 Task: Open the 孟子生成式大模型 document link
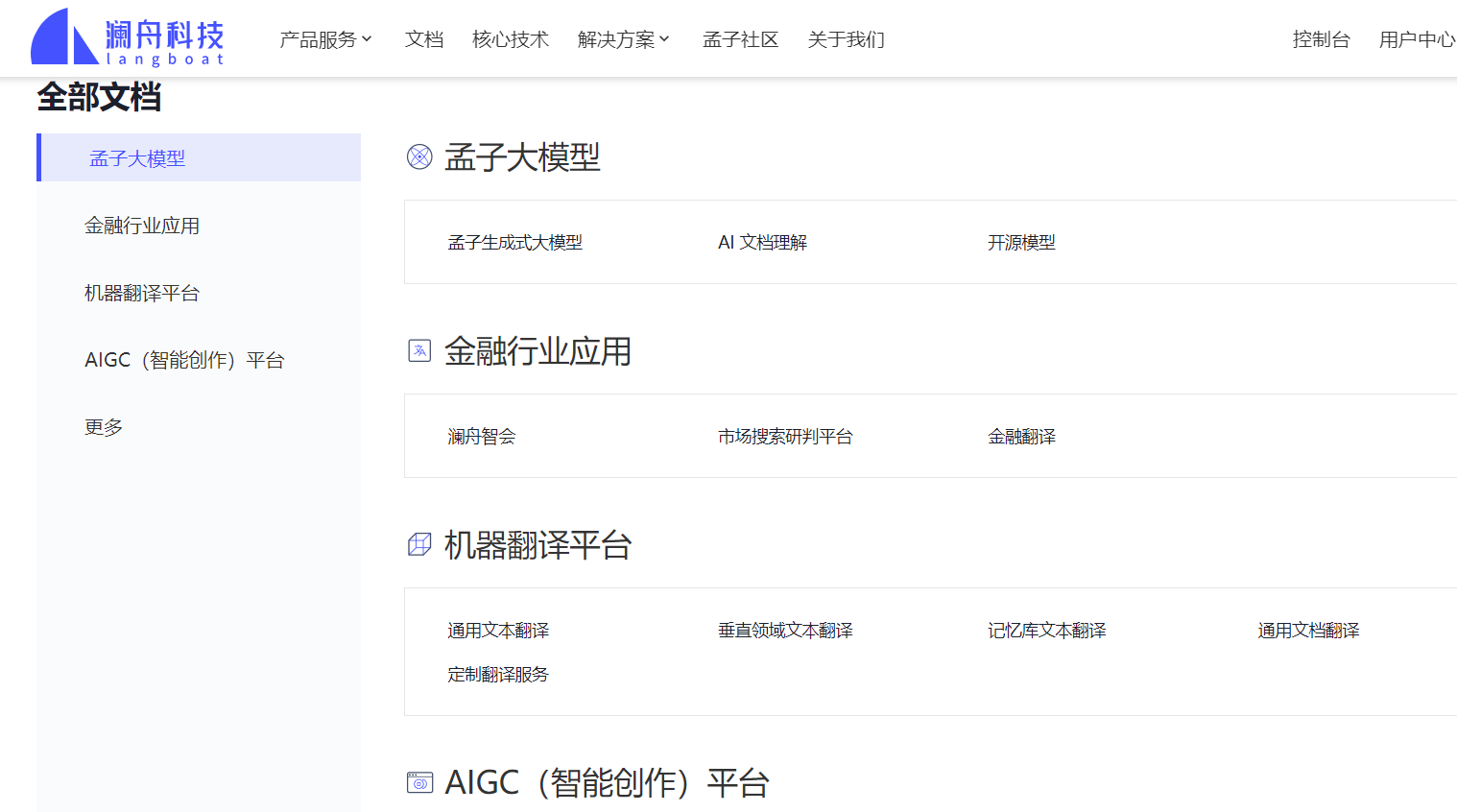coord(514,243)
